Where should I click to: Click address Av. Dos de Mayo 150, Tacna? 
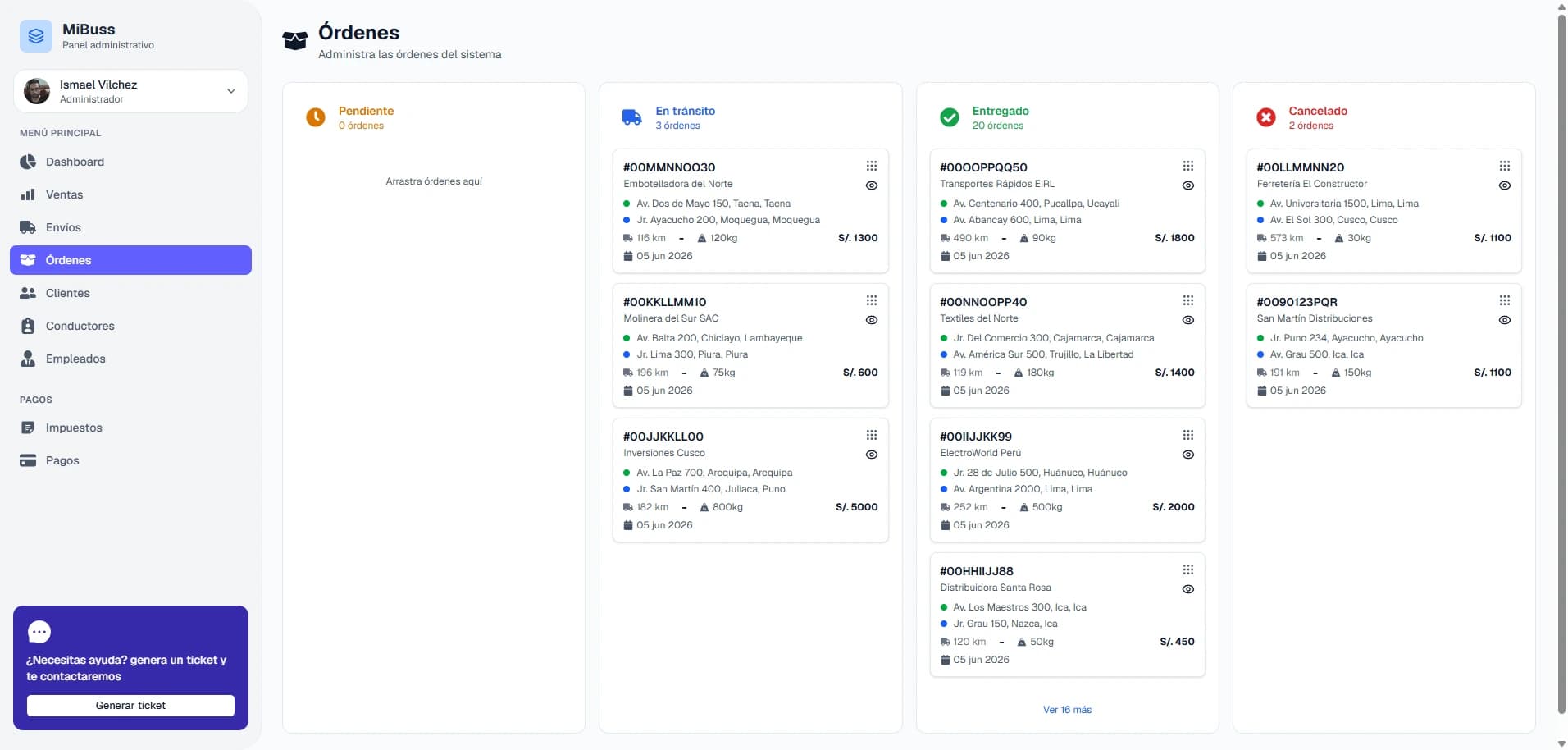click(713, 204)
